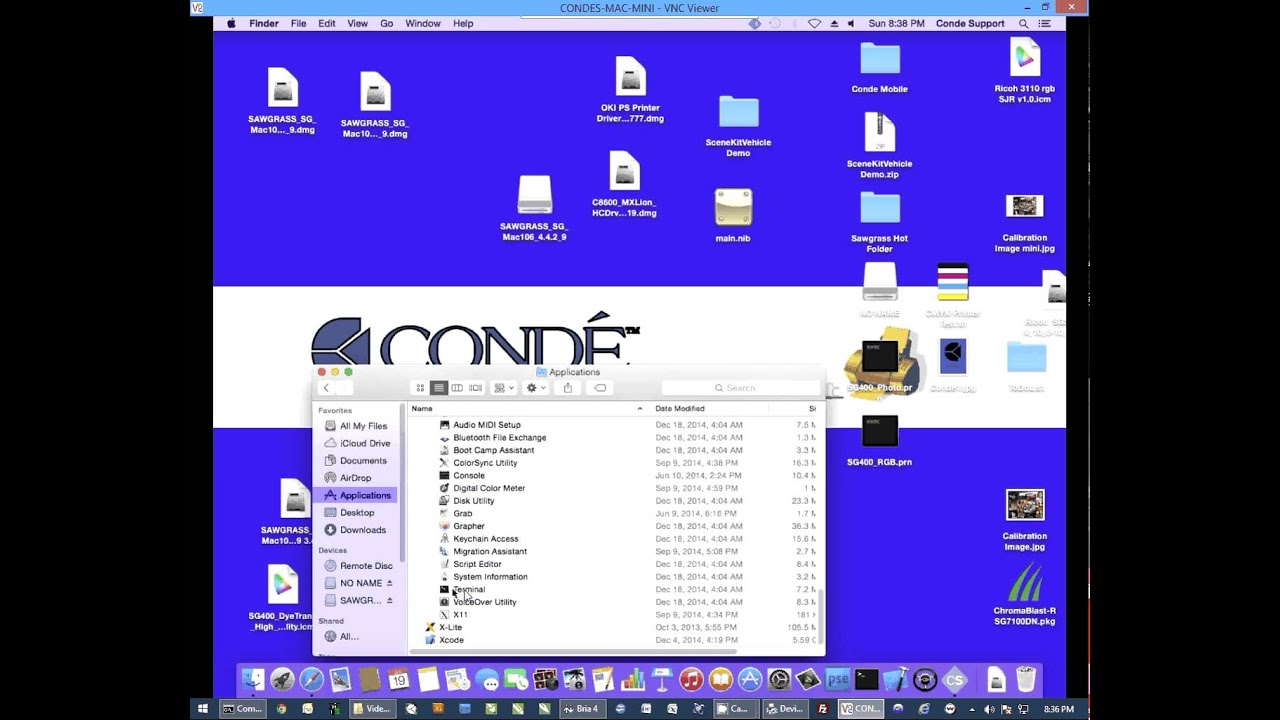Open the Edit menu

[x=327, y=23]
